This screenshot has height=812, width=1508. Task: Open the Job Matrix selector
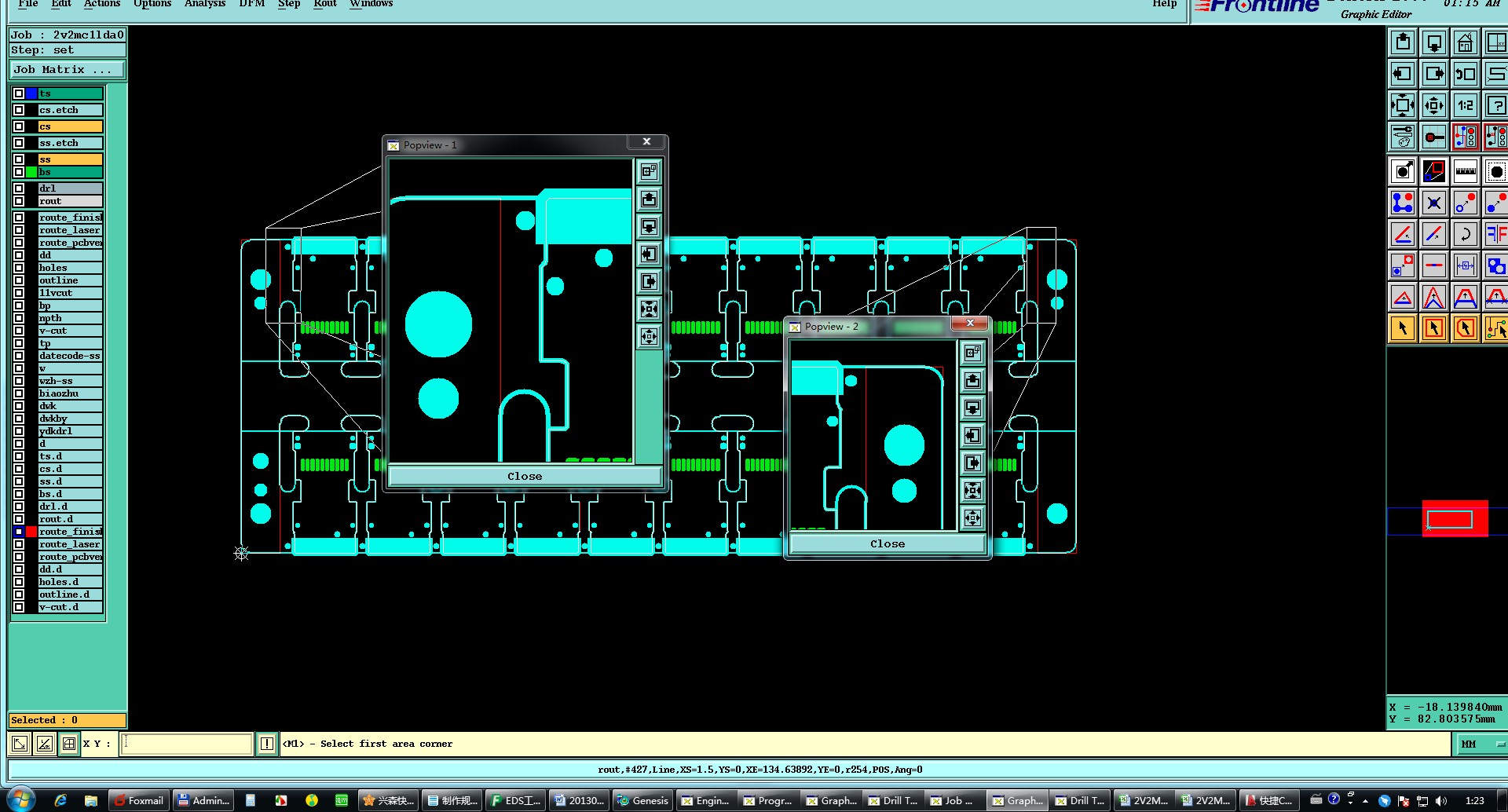click(67, 70)
